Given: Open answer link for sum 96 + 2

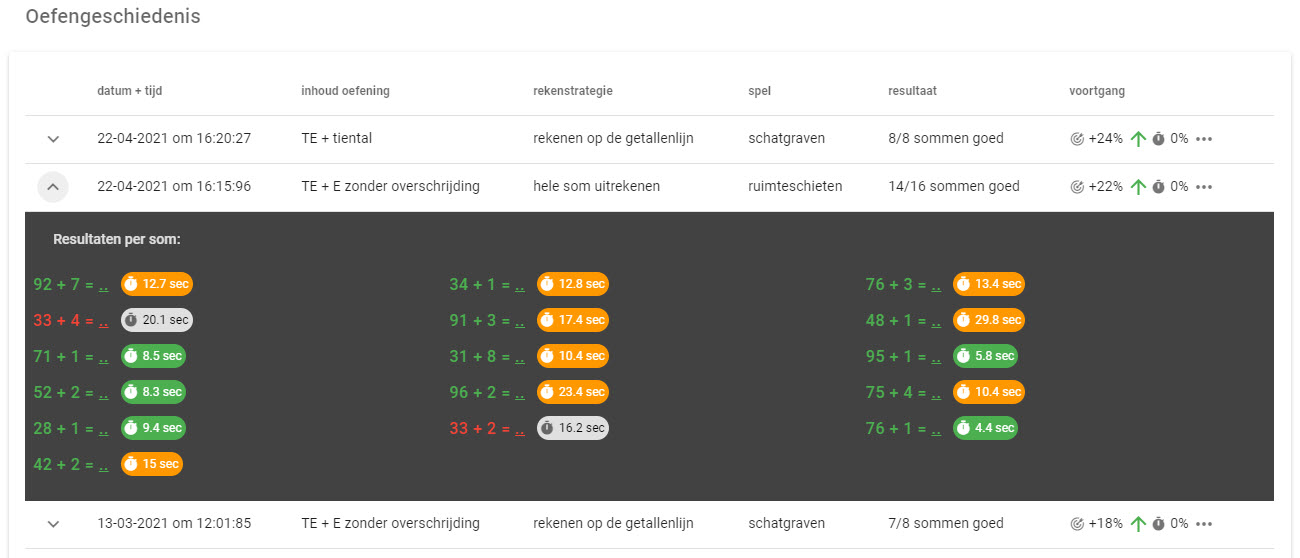Looking at the screenshot, I should point(520,393).
